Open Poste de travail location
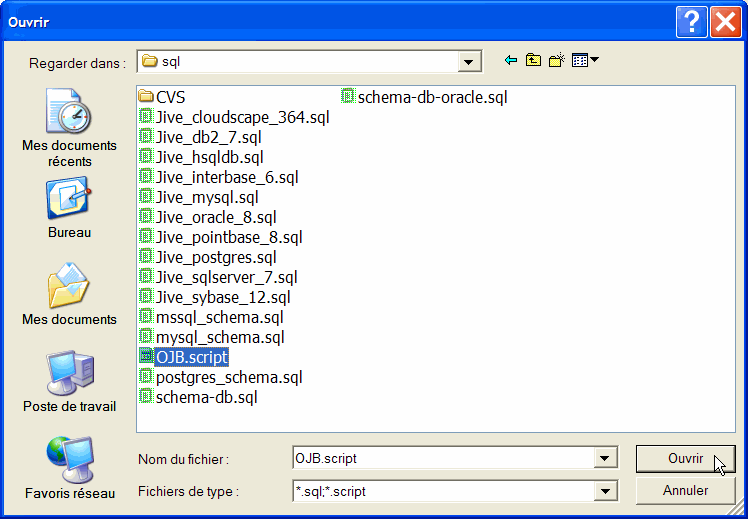 pyautogui.click(x=69, y=381)
